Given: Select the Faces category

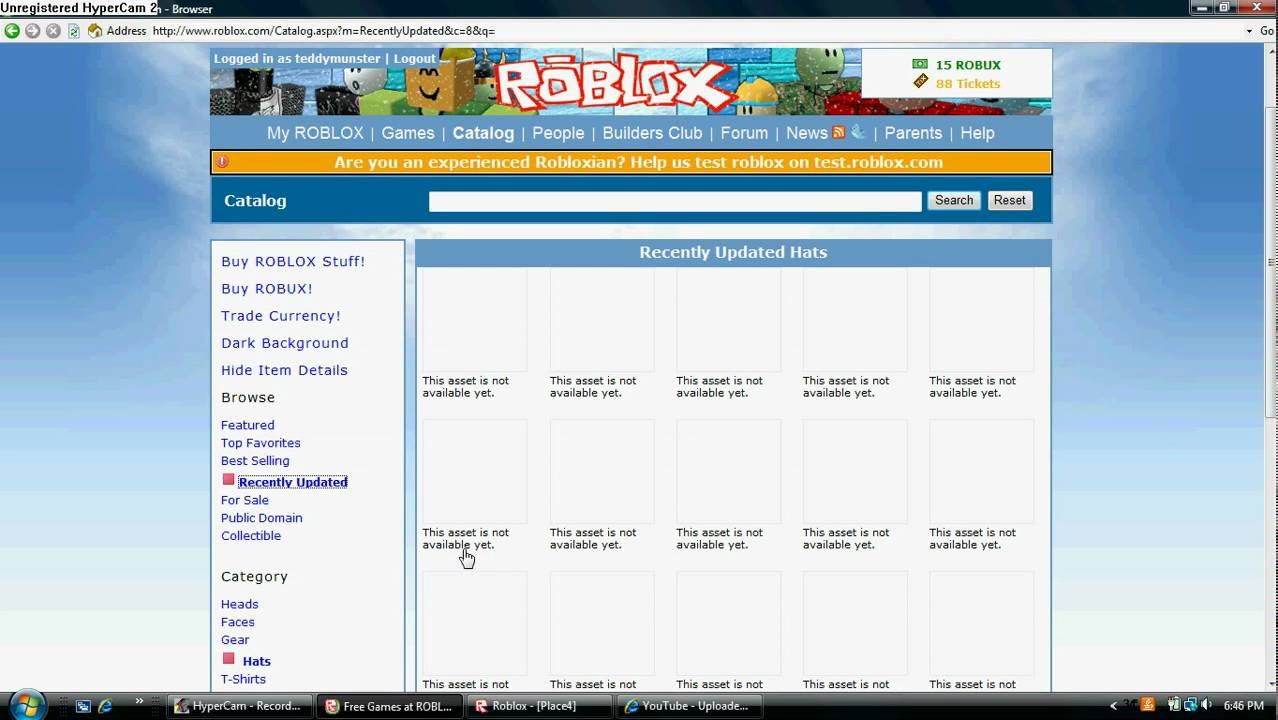Looking at the screenshot, I should coord(238,622).
